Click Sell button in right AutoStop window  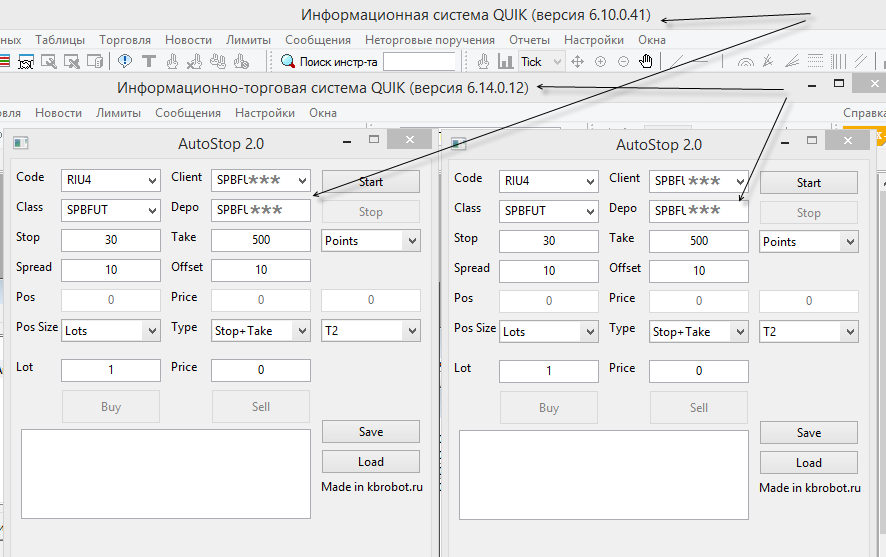tap(698, 408)
